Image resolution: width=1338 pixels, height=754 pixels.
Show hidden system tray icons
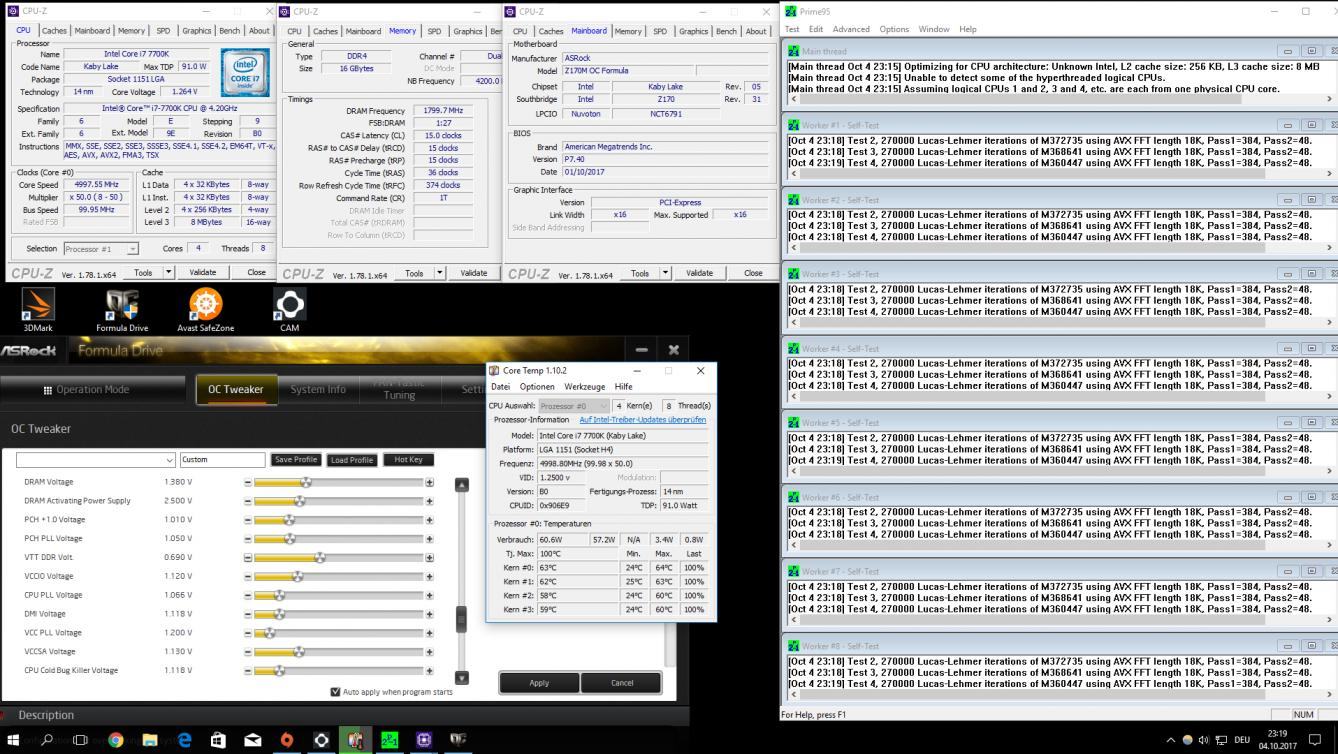(x=1171, y=740)
